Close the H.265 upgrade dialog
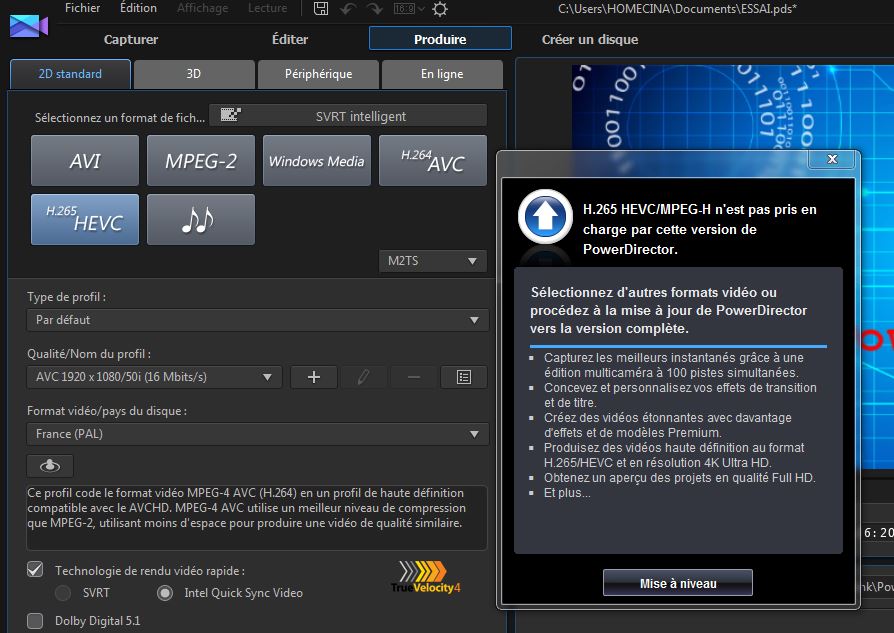894x633 pixels. [x=832, y=159]
